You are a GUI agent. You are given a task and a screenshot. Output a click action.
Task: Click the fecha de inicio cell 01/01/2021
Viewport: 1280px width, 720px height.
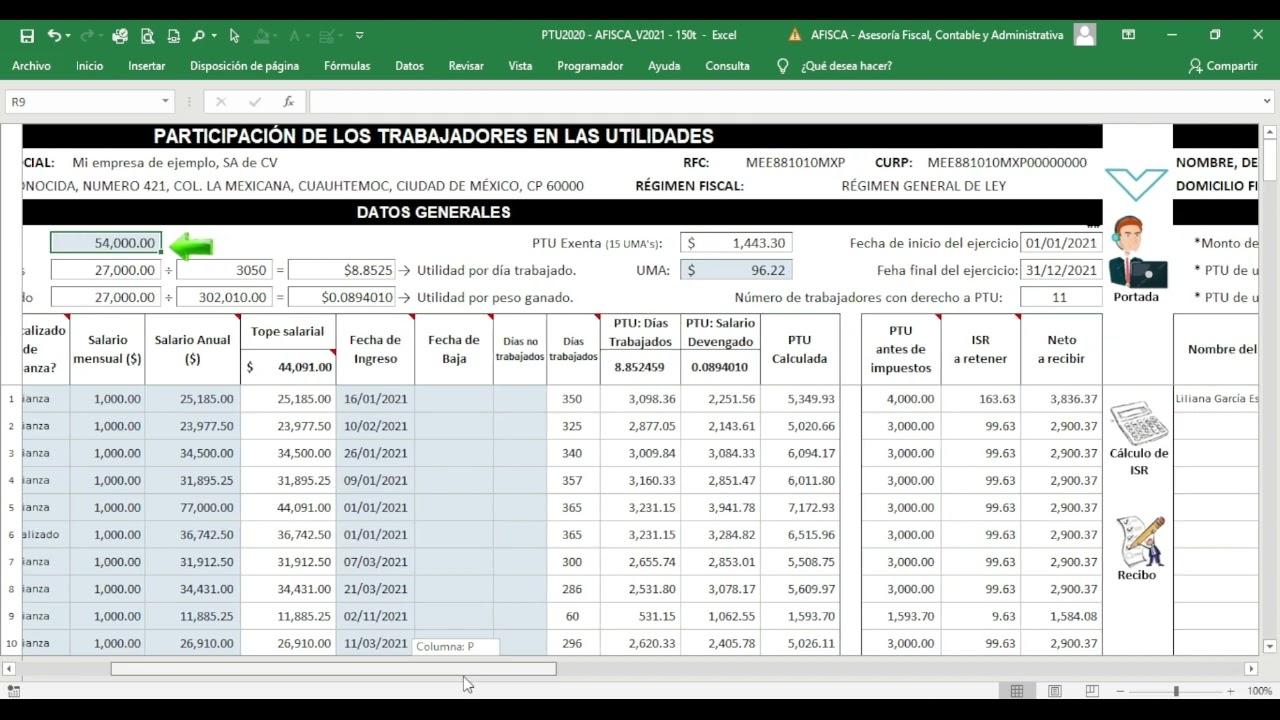(x=1061, y=243)
